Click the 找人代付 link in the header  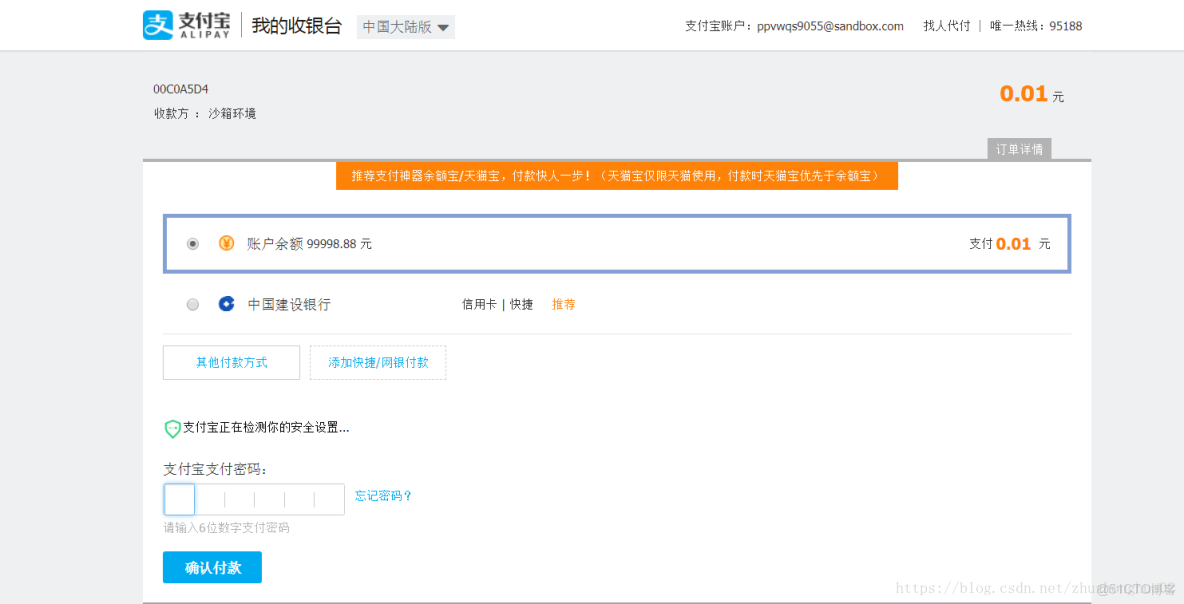pyautogui.click(x=946, y=25)
